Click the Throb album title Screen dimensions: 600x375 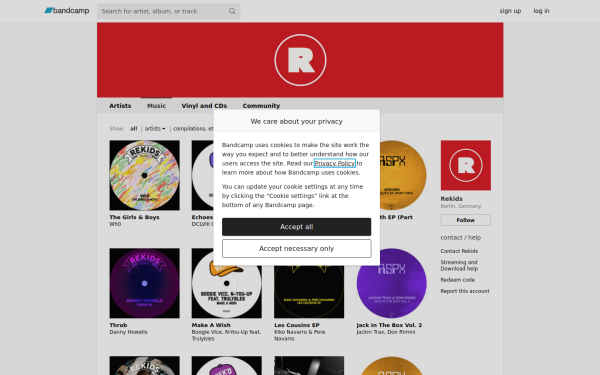point(118,325)
